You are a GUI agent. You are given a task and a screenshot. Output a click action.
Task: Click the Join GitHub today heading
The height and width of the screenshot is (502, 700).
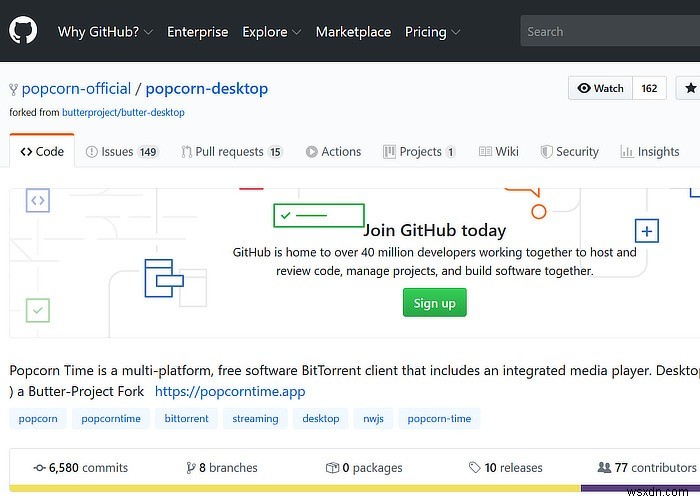[434, 230]
